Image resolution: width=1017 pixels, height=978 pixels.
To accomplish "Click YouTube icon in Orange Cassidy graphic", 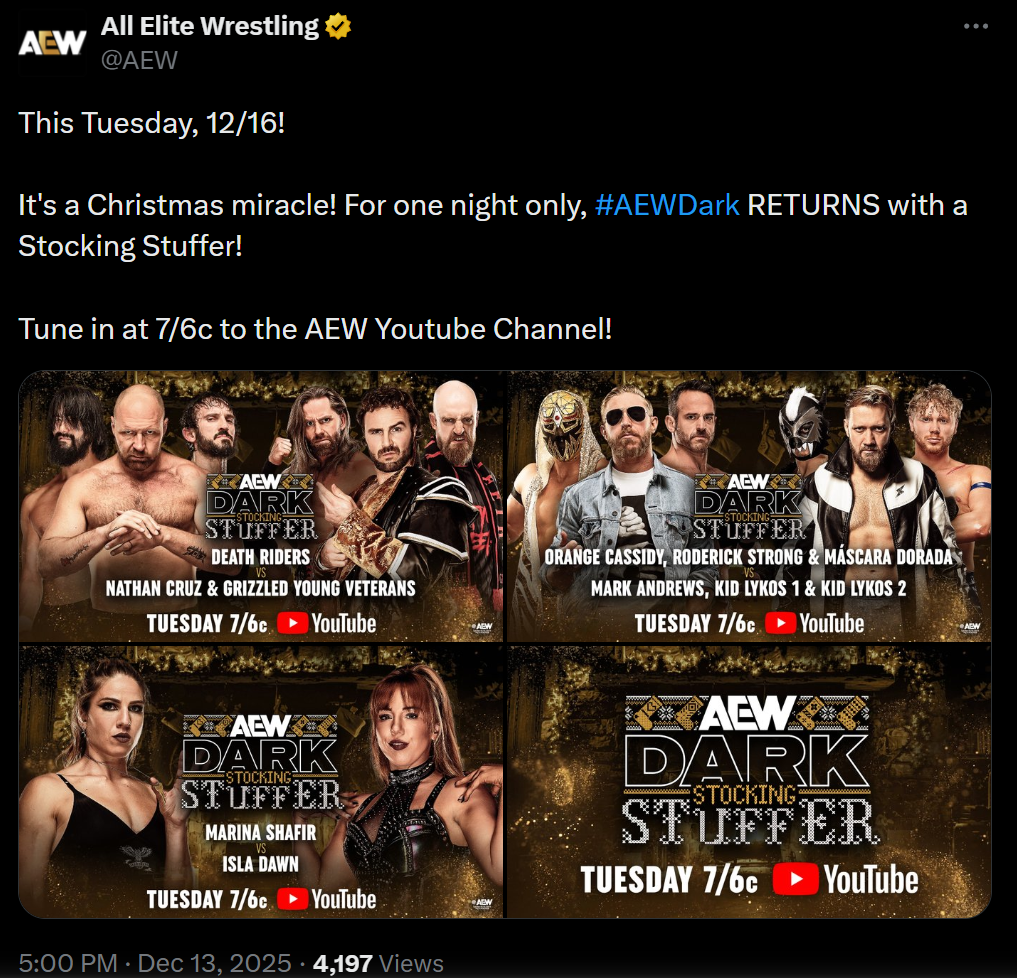I will coord(780,623).
